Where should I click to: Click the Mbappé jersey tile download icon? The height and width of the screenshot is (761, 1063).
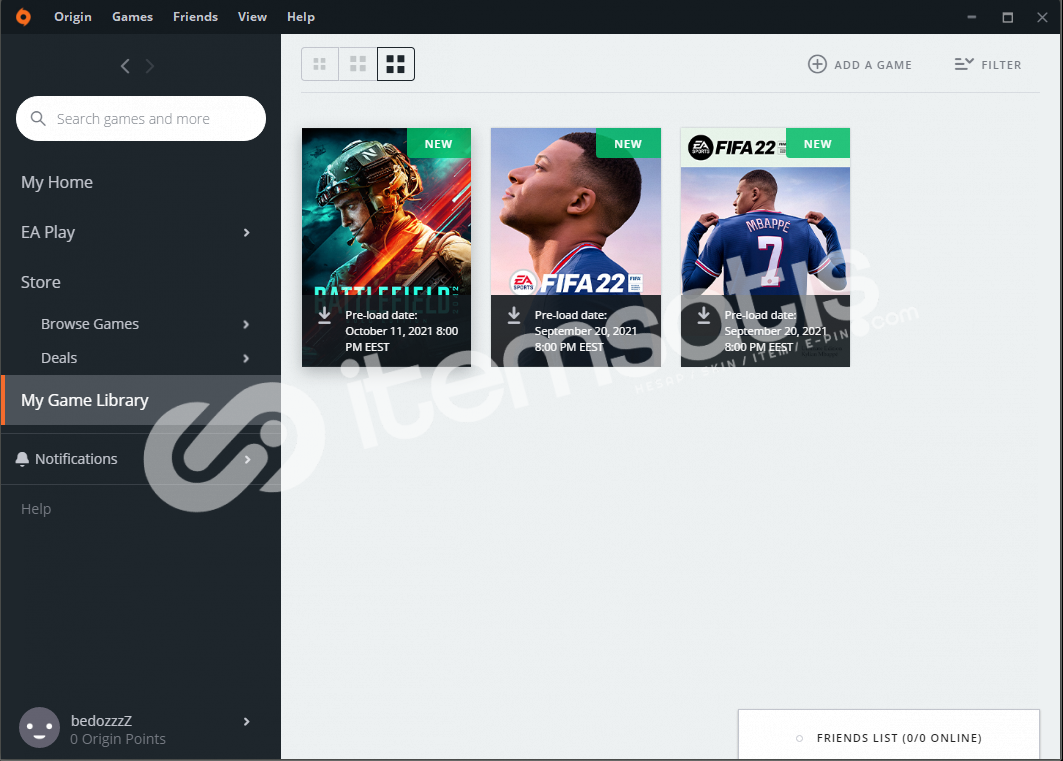pos(704,315)
